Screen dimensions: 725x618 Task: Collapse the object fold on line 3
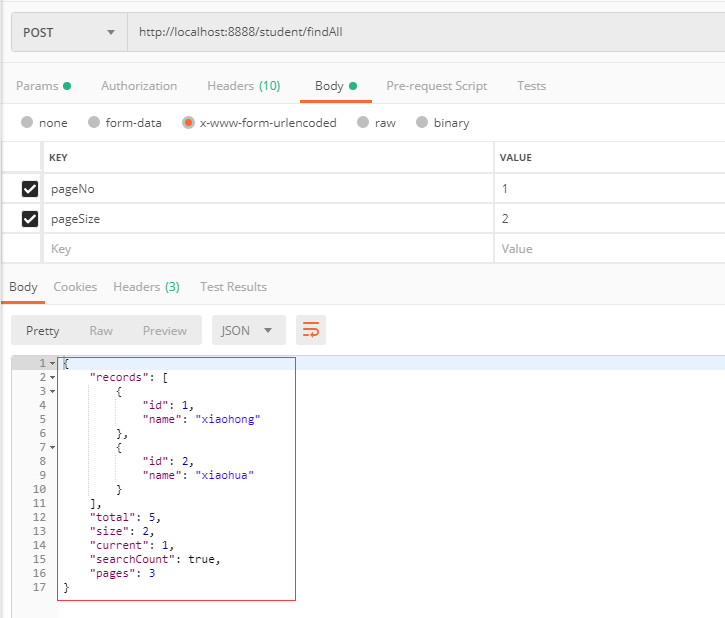point(53,392)
